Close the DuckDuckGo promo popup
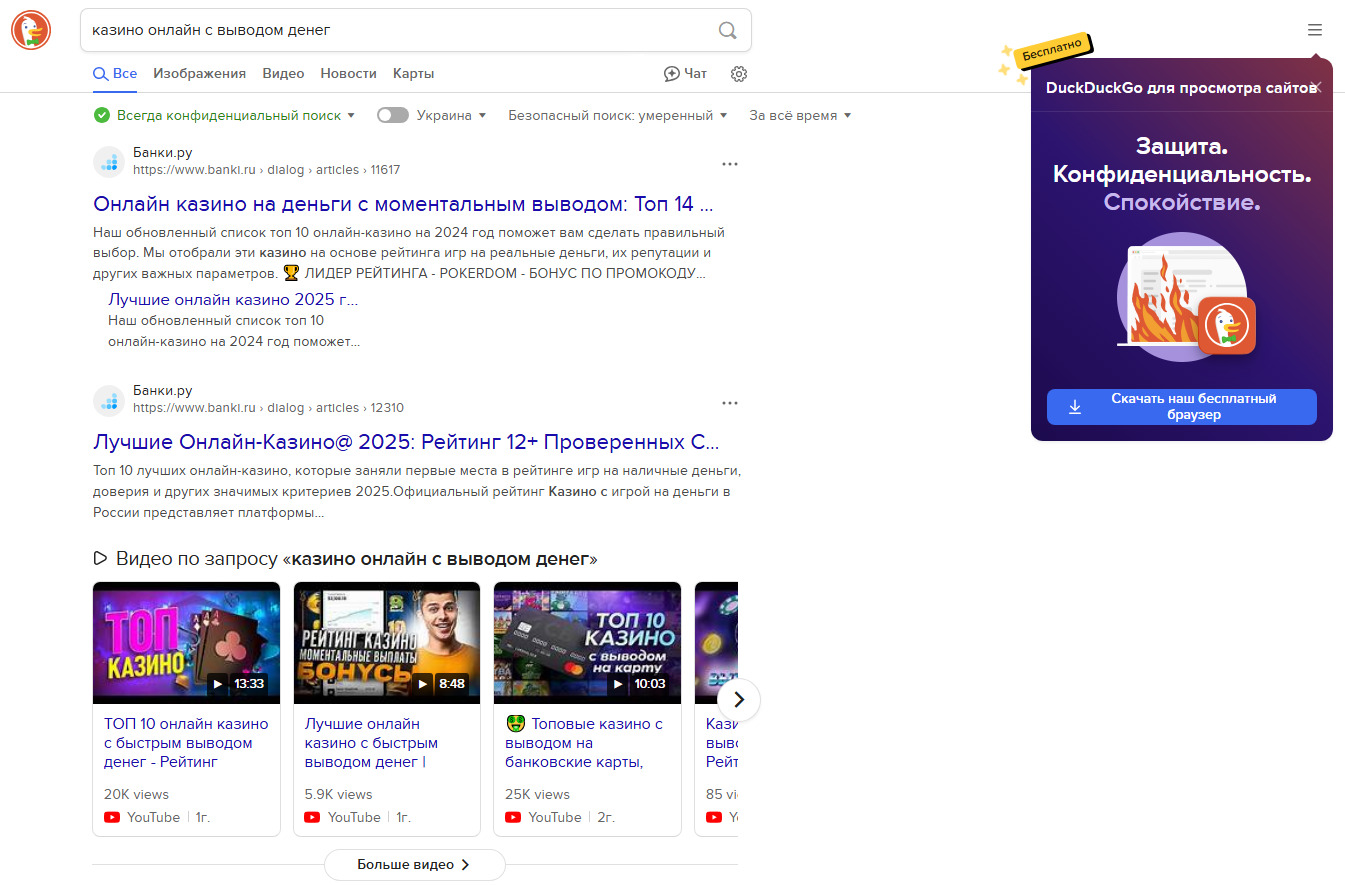This screenshot has width=1345, height=885. [x=1317, y=88]
